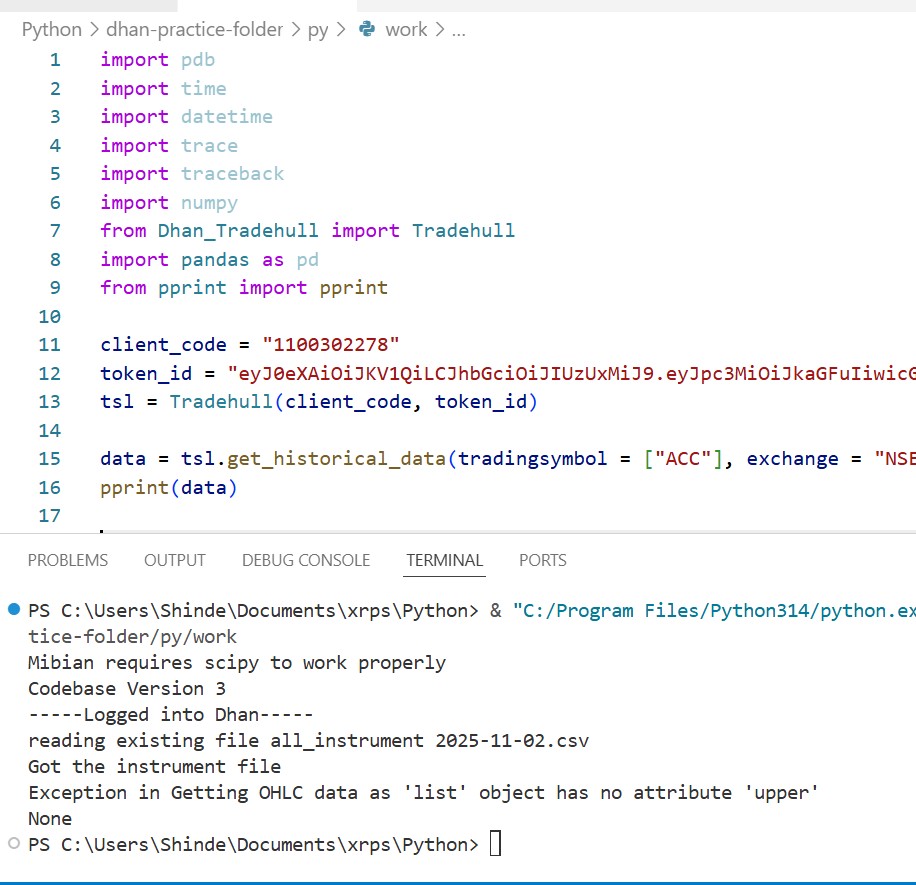
Task: Click the Python314 executable path in terminal
Action: tap(713, 610)
